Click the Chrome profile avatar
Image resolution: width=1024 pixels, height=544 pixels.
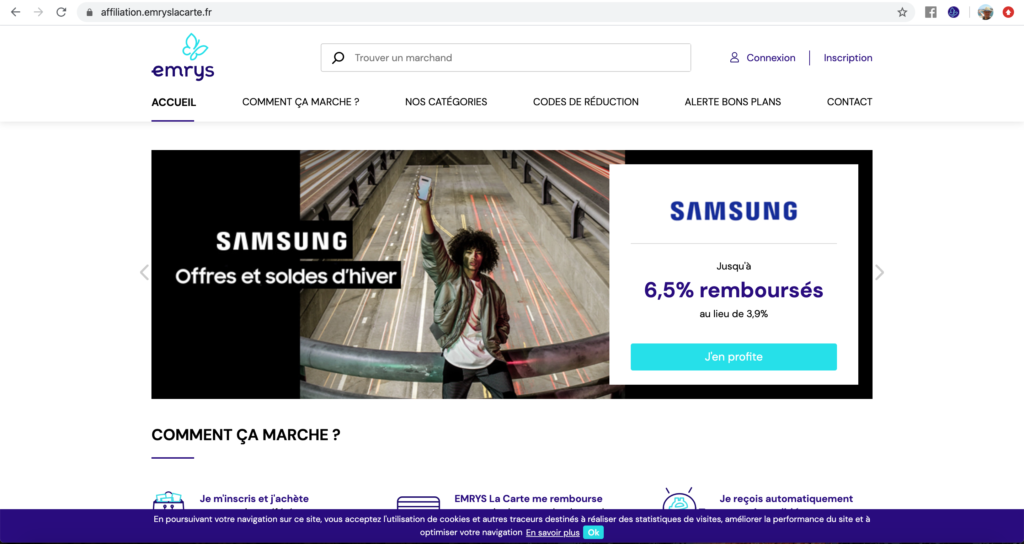(x=985, y=12)
